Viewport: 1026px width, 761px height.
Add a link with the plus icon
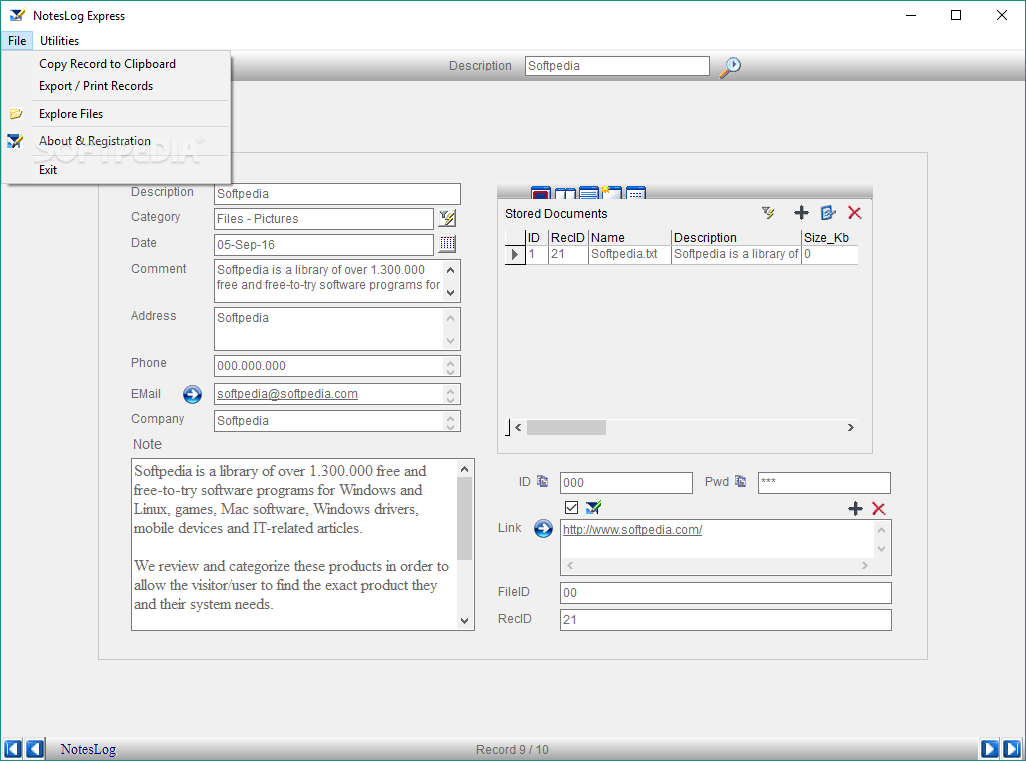point(855,508)
